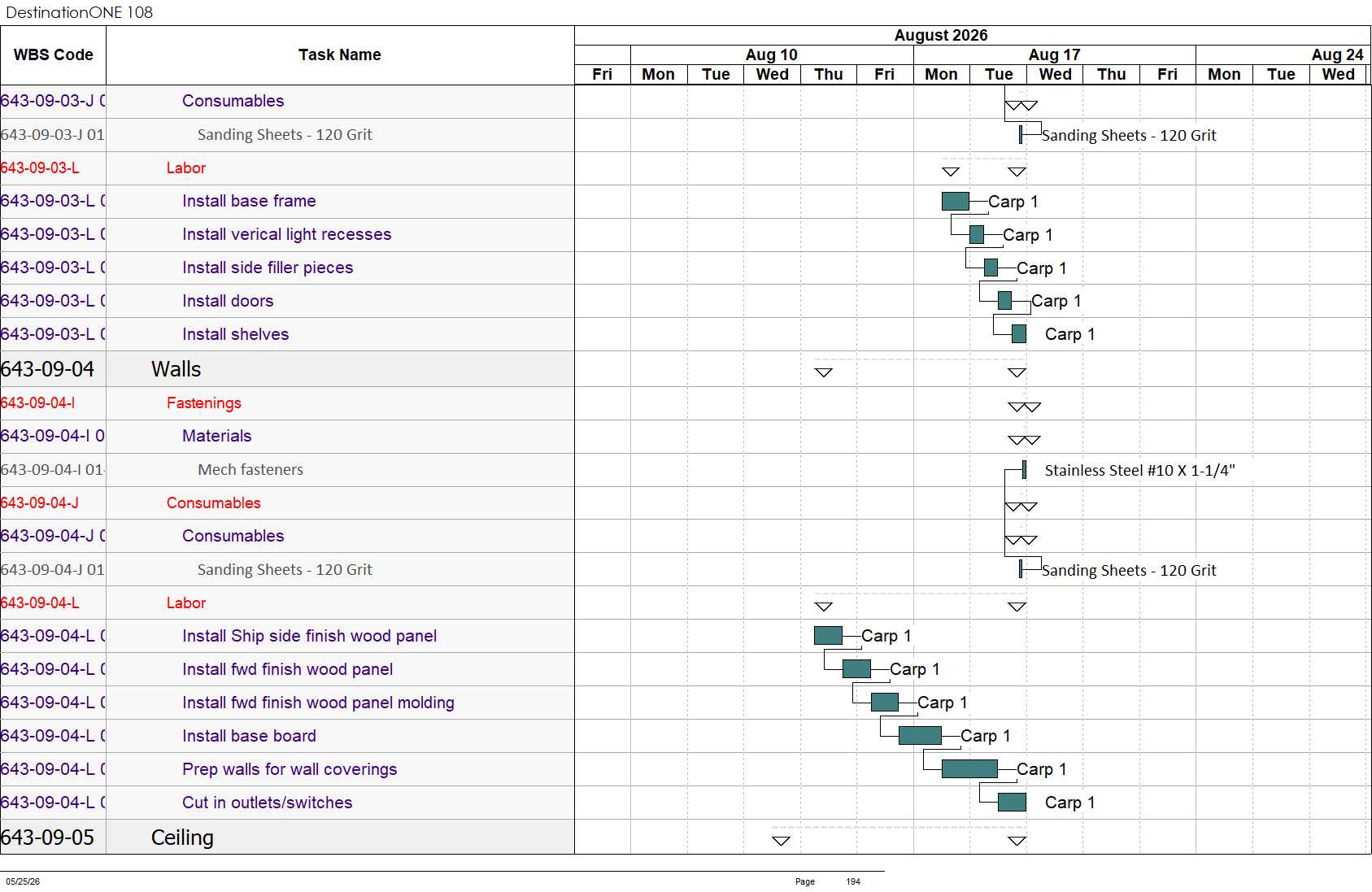The width and height of the screenshot is (1372, 892).
Task: Select the Install shelves Gantt bar
Action: point(1019,333)
